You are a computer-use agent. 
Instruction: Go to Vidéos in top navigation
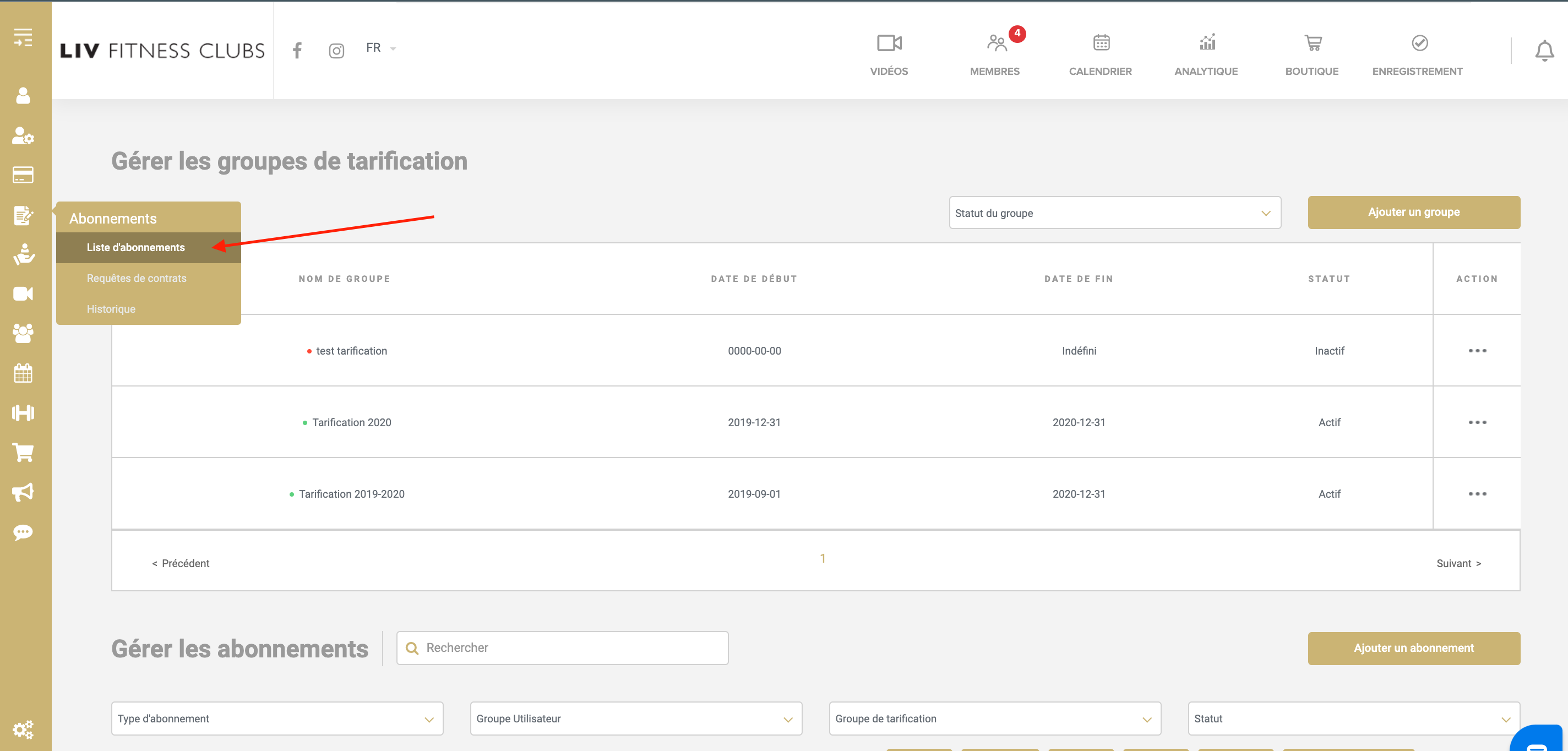pos(889,55)
